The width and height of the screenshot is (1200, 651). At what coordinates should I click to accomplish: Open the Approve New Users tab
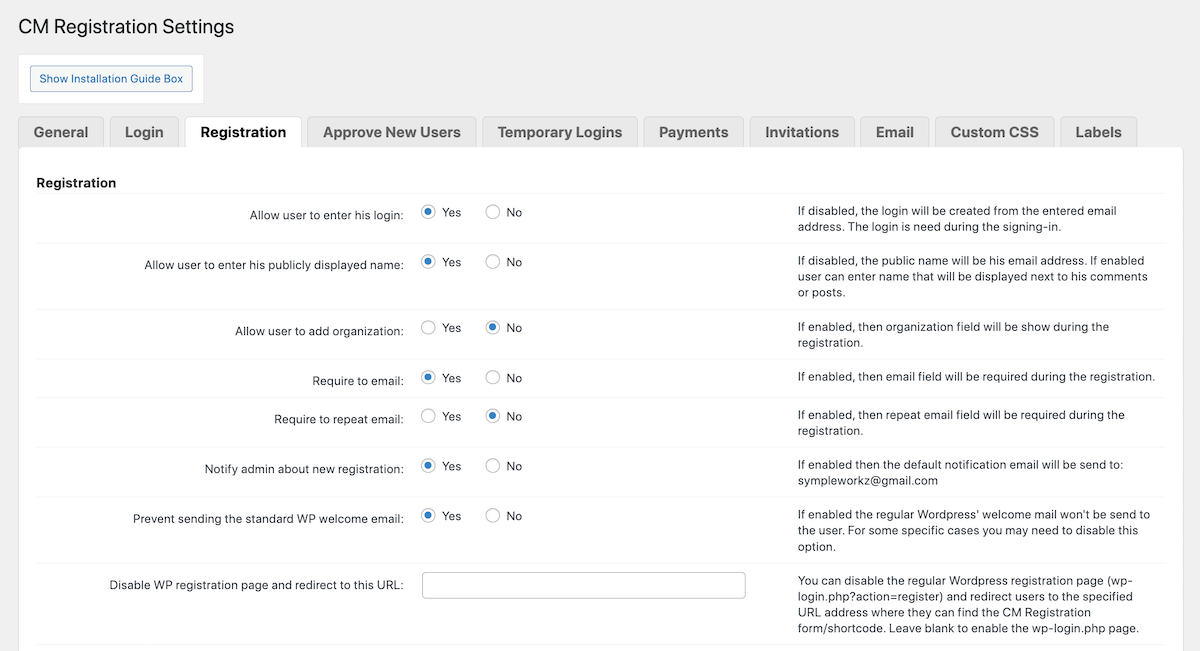coord(392,132)
